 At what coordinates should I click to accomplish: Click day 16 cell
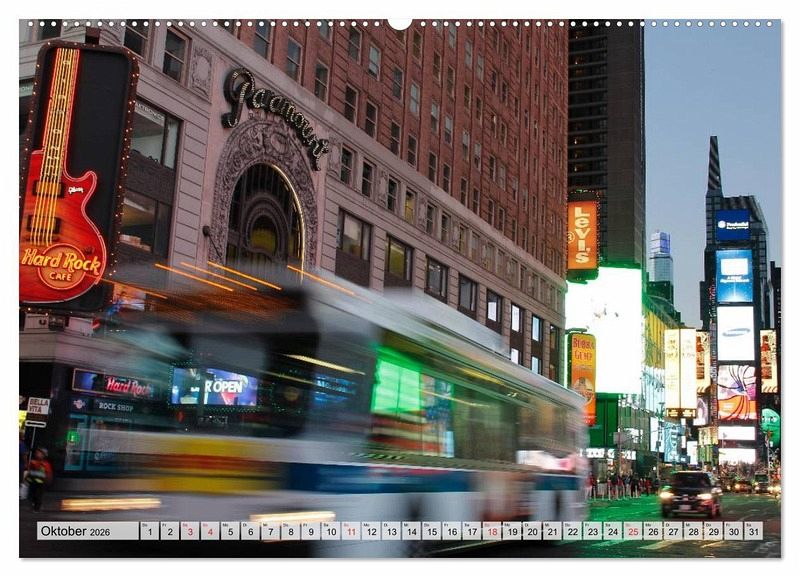(x=452, y=531)
